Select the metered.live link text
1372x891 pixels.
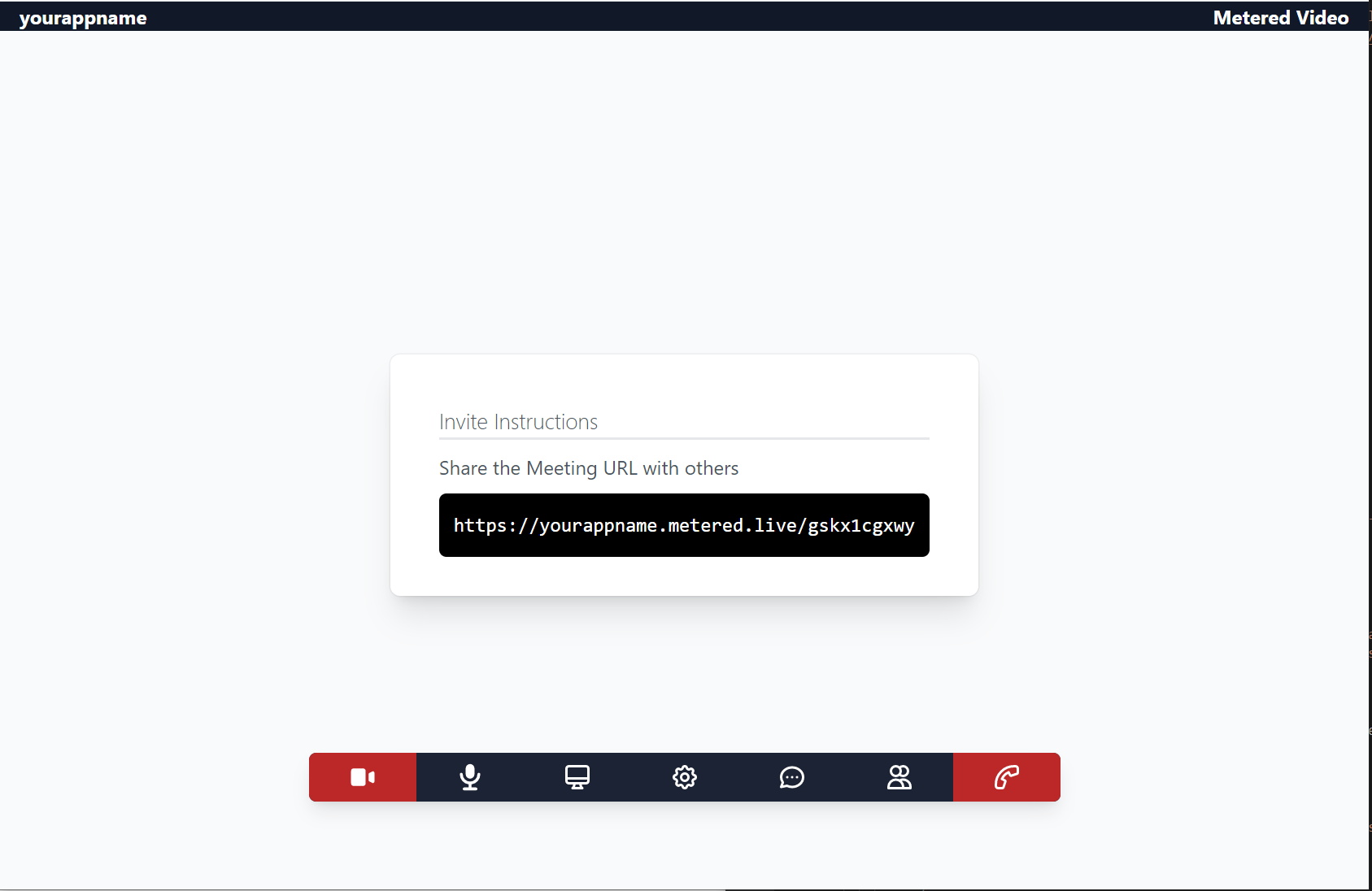(x=684, y=525)
